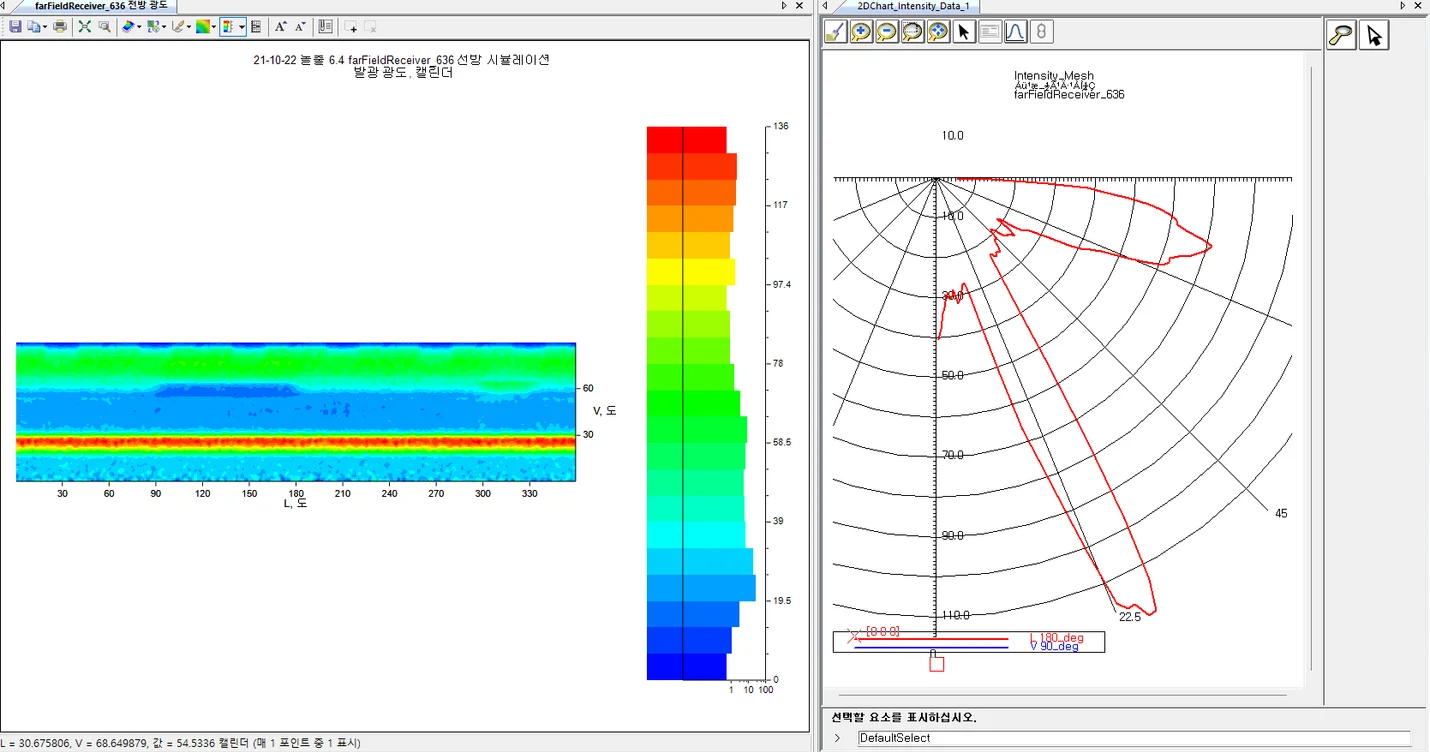Click the 136 maximum scale value
1430x752 pixels.
tap(780, 126)
